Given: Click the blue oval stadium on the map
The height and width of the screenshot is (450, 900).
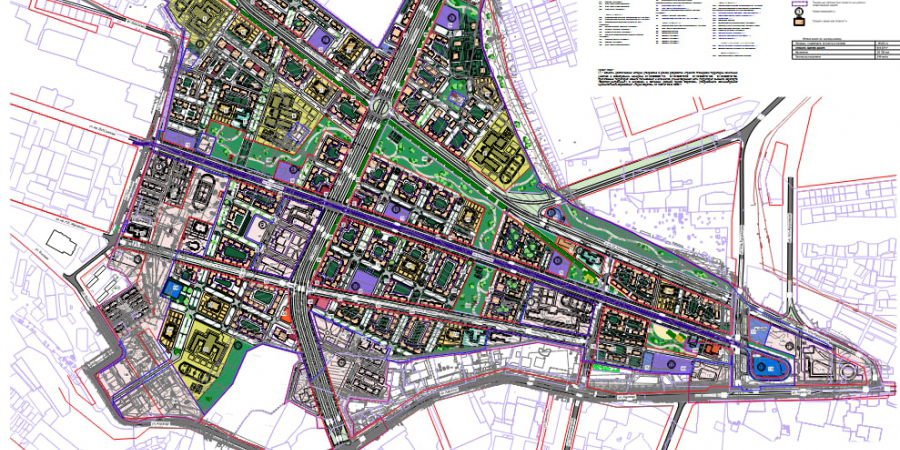Looking at the screenshot, I should pos(767,368).
